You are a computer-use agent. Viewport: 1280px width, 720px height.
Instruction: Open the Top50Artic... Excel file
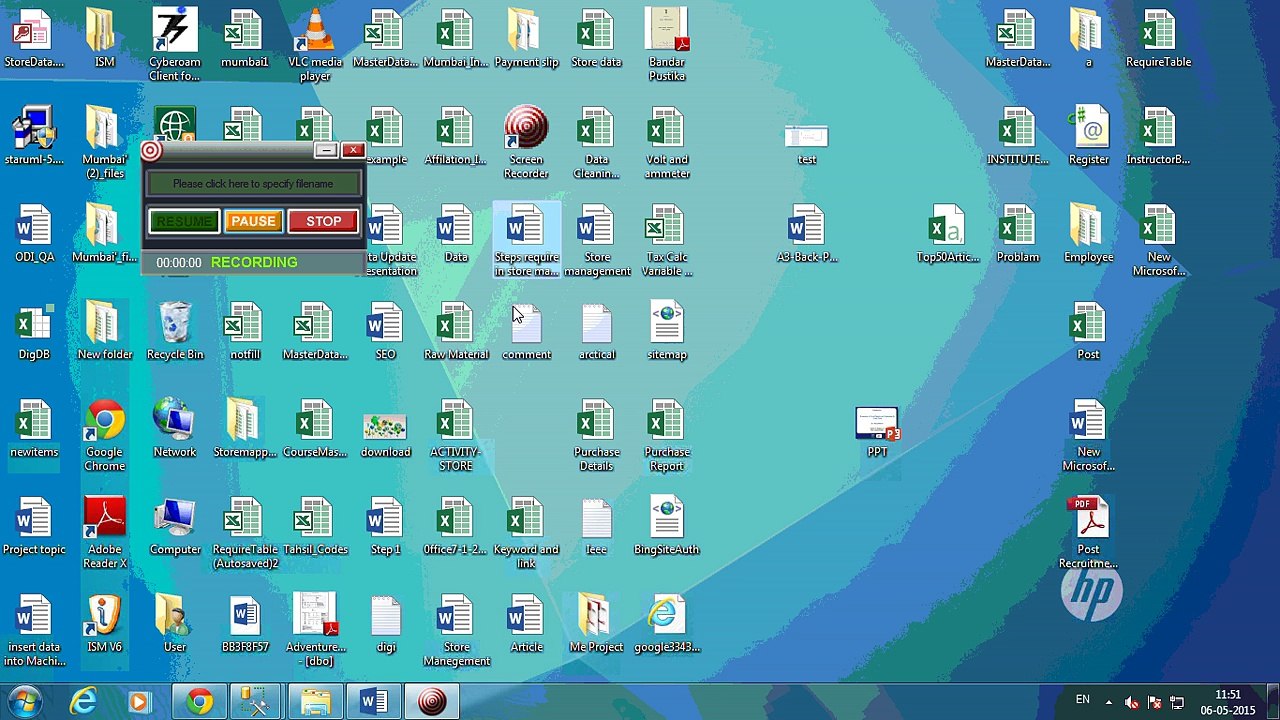coord(947,234)
